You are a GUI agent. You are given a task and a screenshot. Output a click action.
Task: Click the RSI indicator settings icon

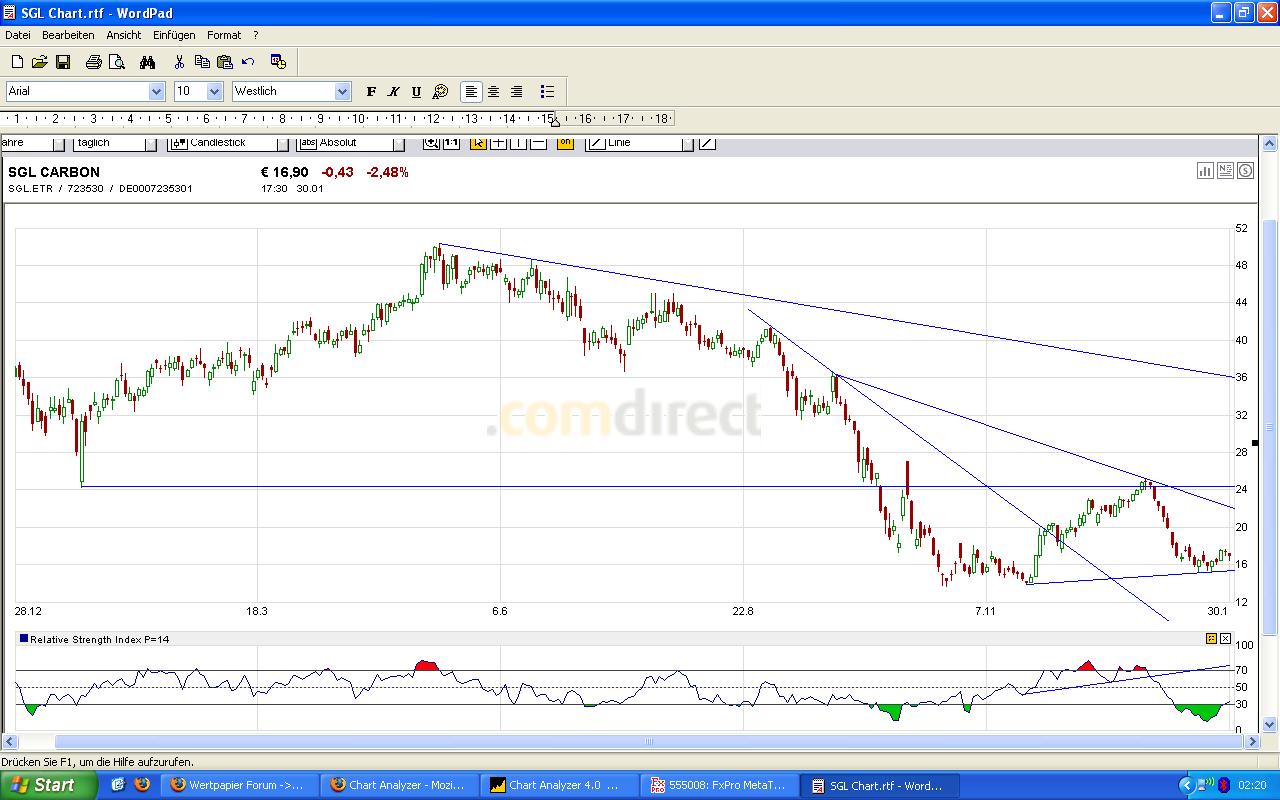pyautogui.click(x=1211, y=638)
